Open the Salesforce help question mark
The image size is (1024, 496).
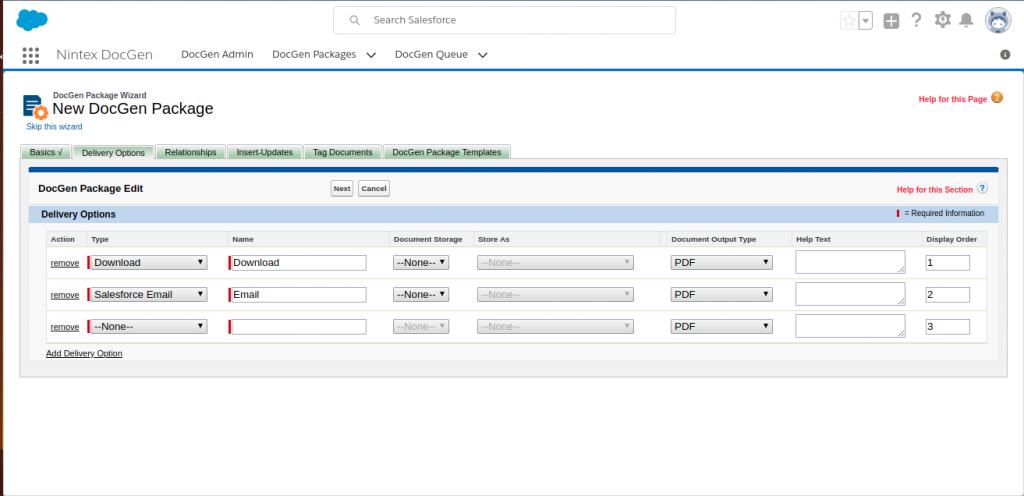pyautogui.click(x=916, y=20)
